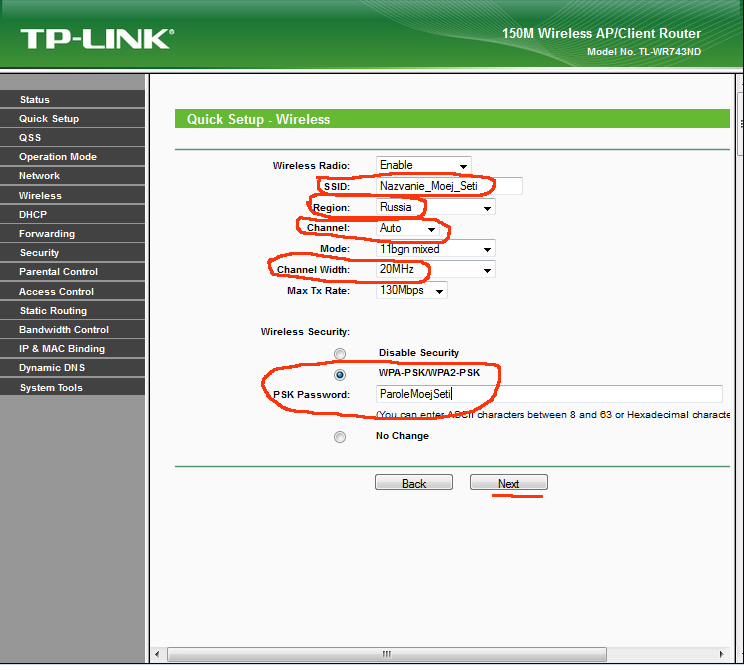Click the Quick Setup - Wireless heading

click(258, 119)
